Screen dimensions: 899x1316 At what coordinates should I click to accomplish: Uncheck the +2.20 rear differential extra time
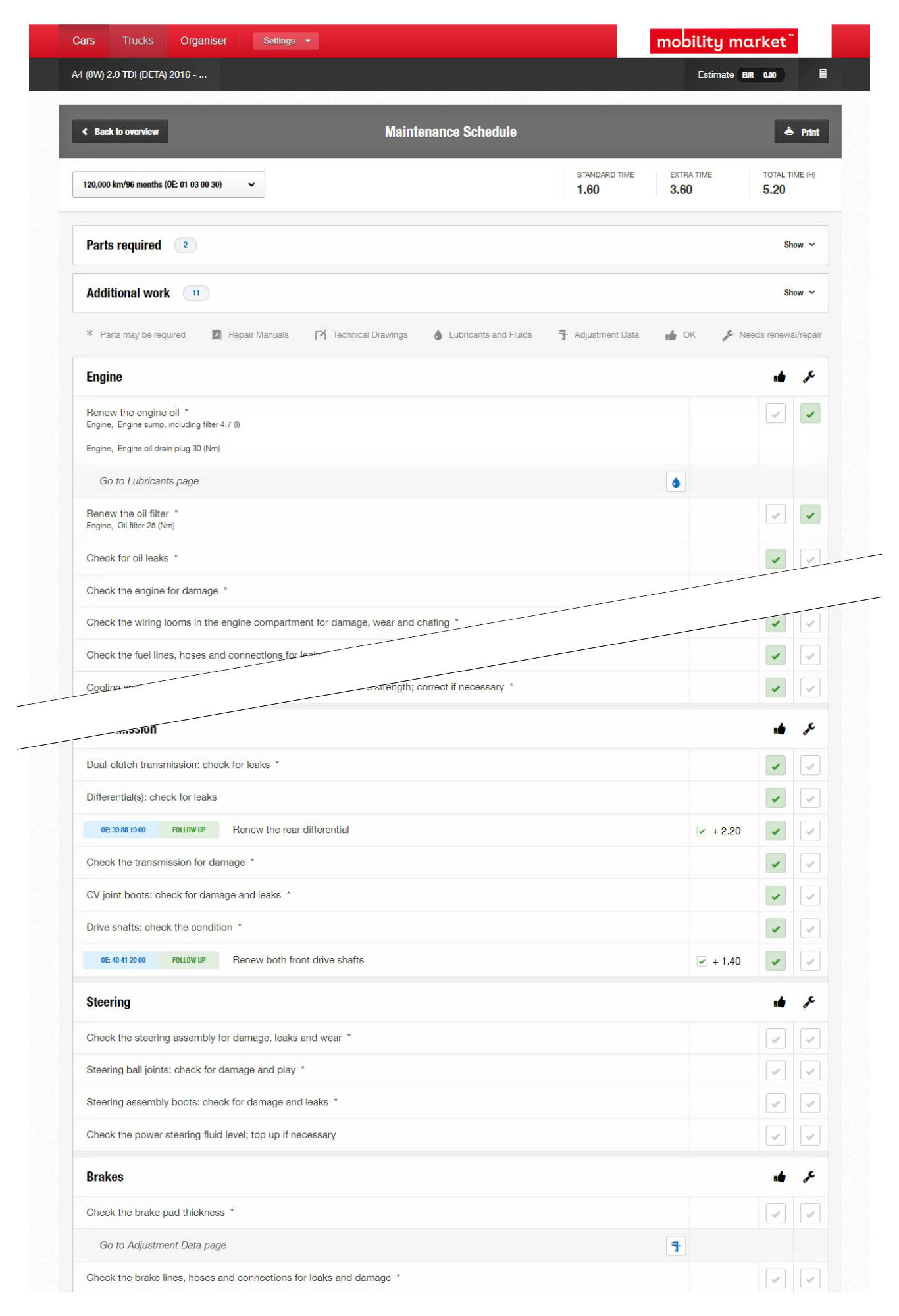point(702,831)
